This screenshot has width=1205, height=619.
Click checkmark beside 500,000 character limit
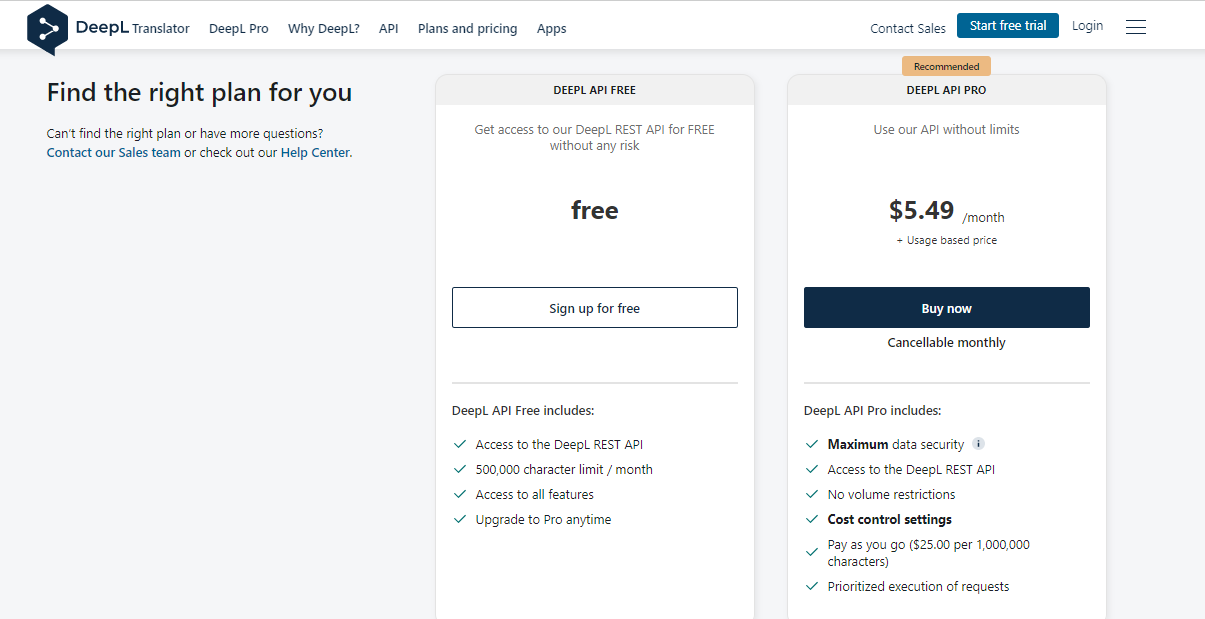point(460,469)
